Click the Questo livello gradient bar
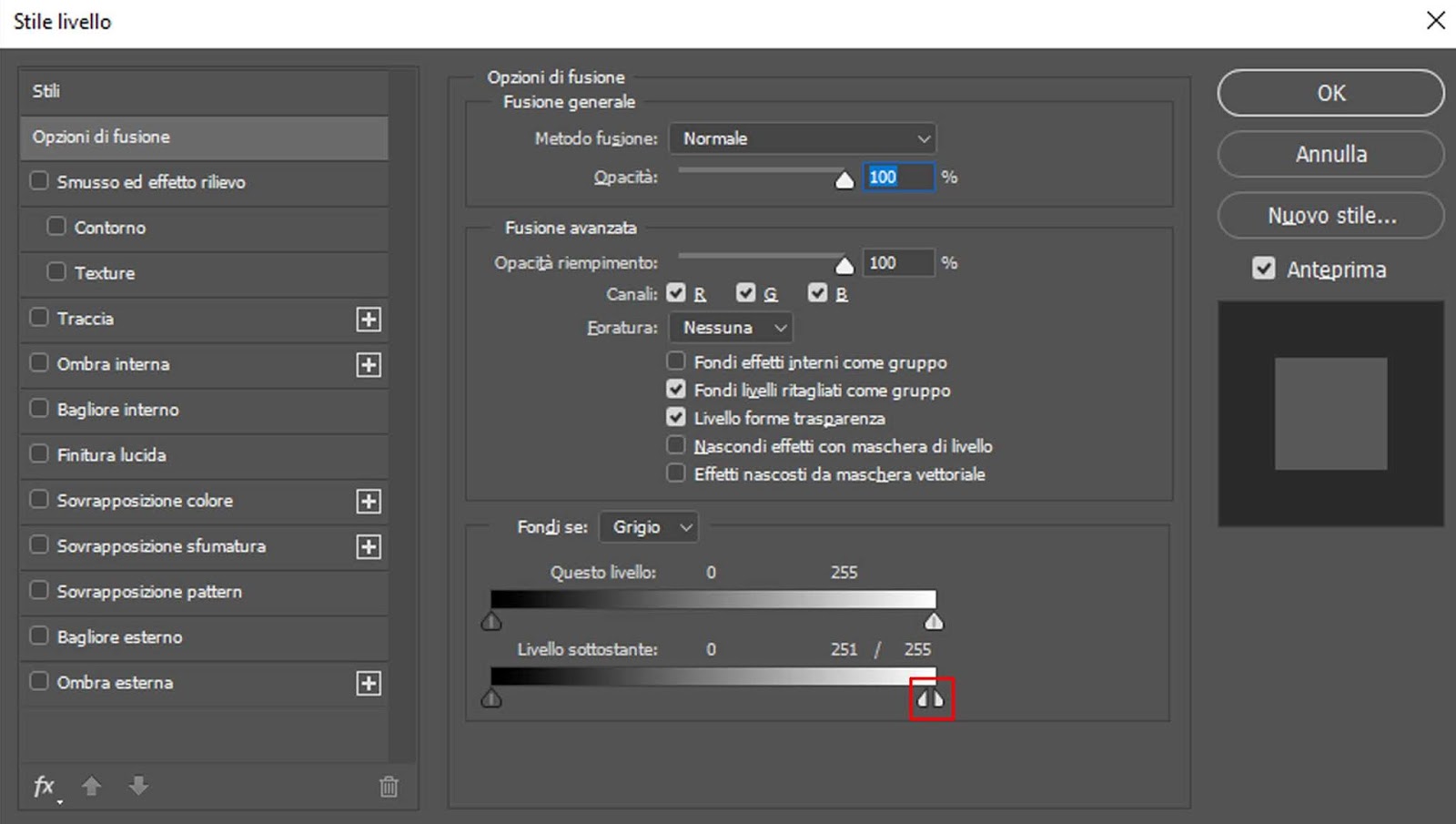This screenshot has width=1456, height=824. [713, 599]
